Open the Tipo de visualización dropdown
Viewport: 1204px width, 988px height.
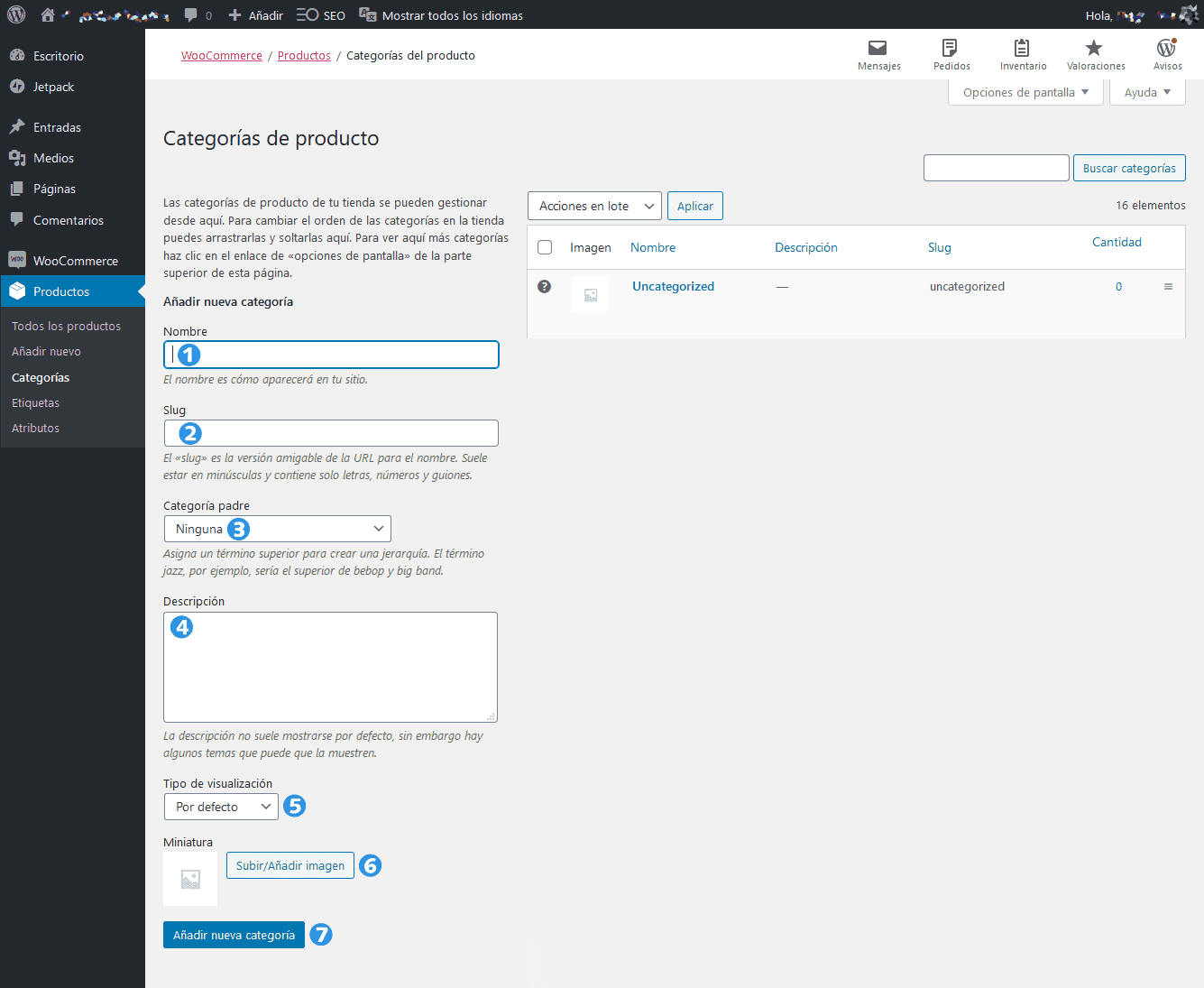coord(220,806)
